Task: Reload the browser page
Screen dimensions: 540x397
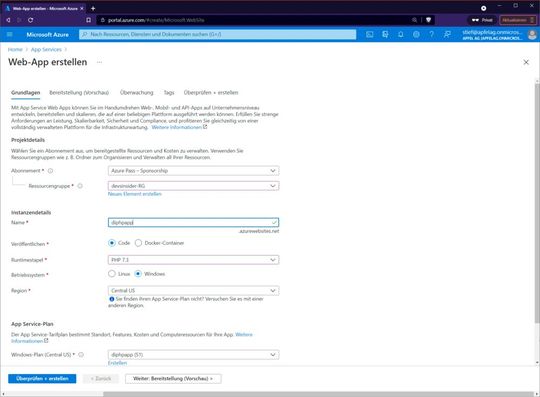Action: pos(31,20)
